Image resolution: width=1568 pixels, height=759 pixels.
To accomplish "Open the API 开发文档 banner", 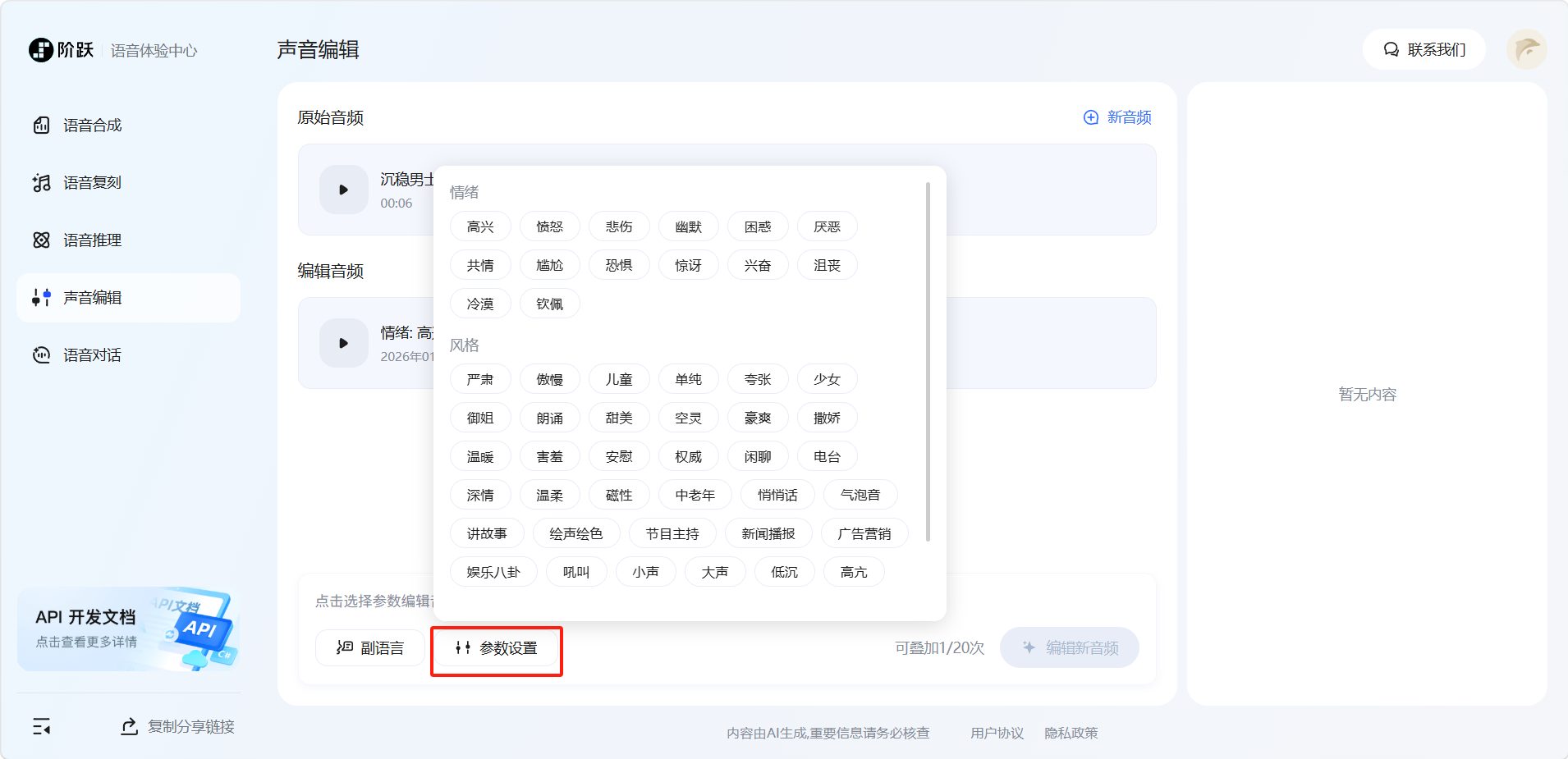I will pos(128,629).
